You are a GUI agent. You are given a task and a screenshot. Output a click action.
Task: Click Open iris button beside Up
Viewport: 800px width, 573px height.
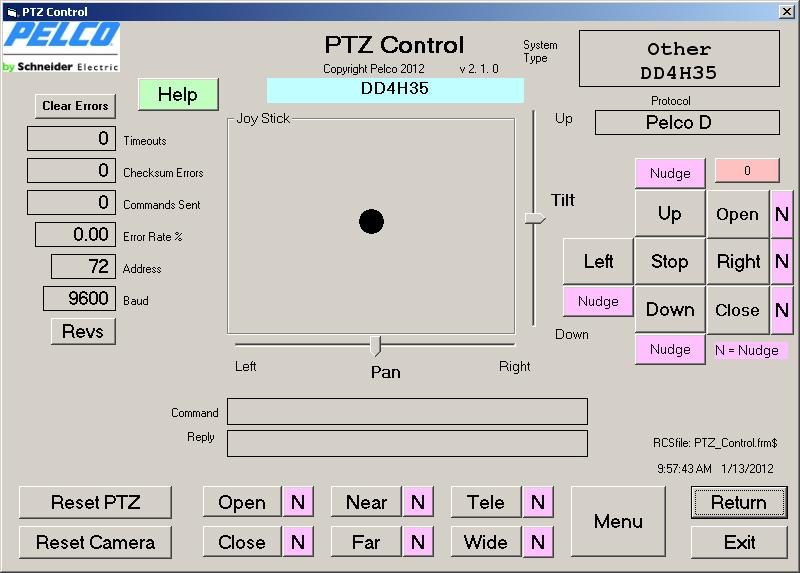click(x=738, y=214)
